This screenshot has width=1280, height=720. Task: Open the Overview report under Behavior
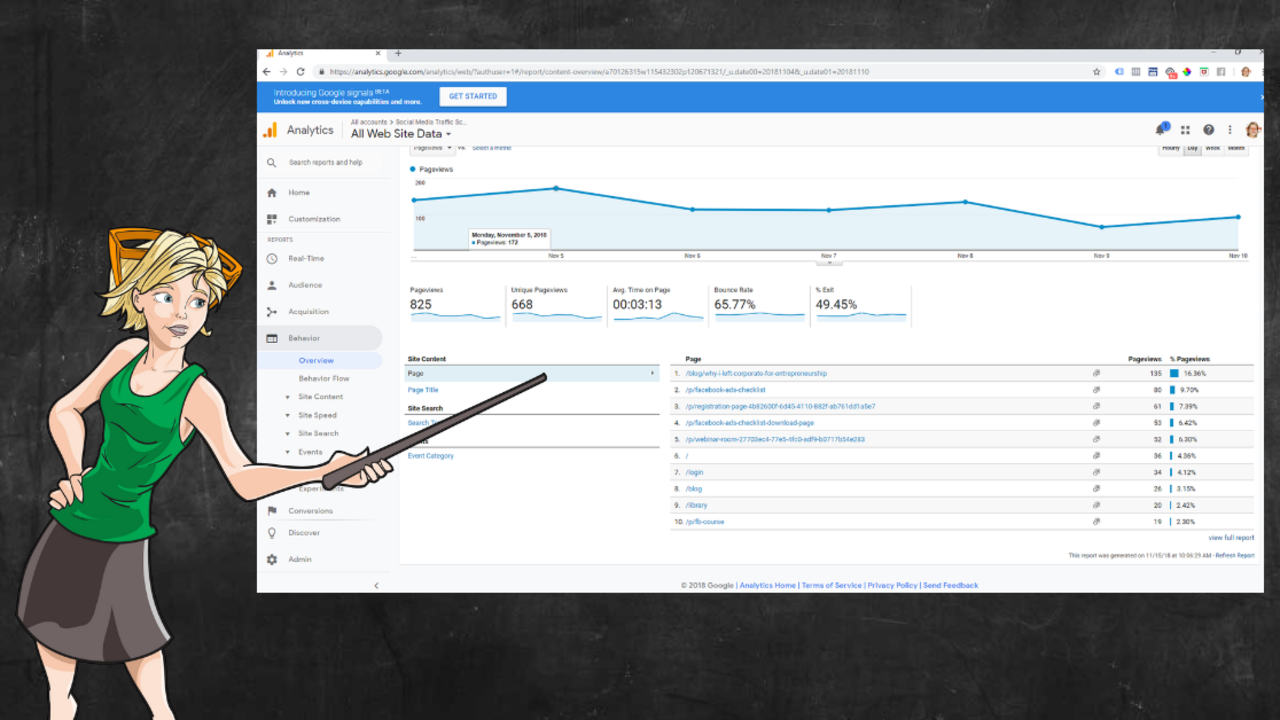pos(316,361)
